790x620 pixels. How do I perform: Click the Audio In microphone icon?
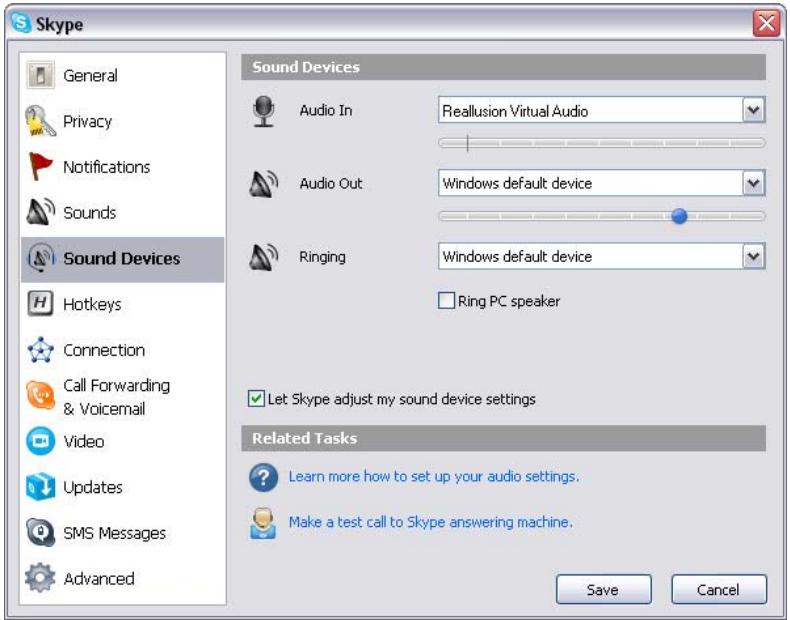pos(264,111)
